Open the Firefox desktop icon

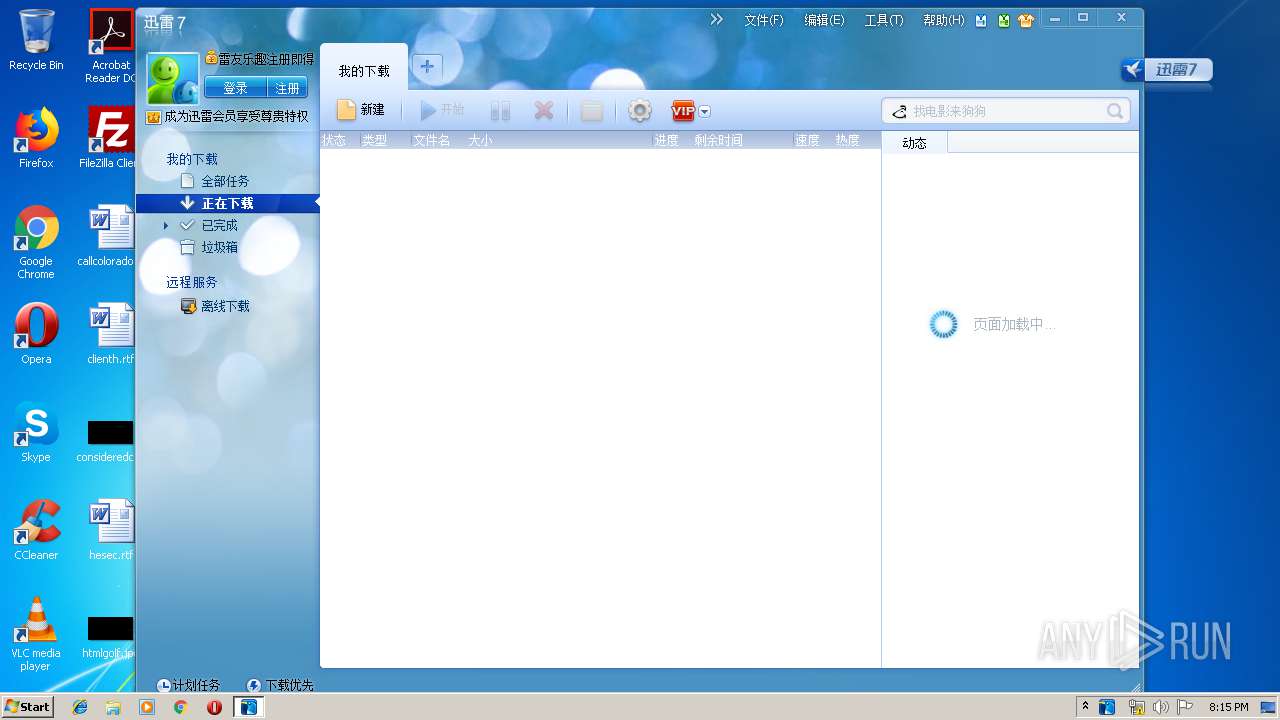pyautogui.click(x=36, y=138)
